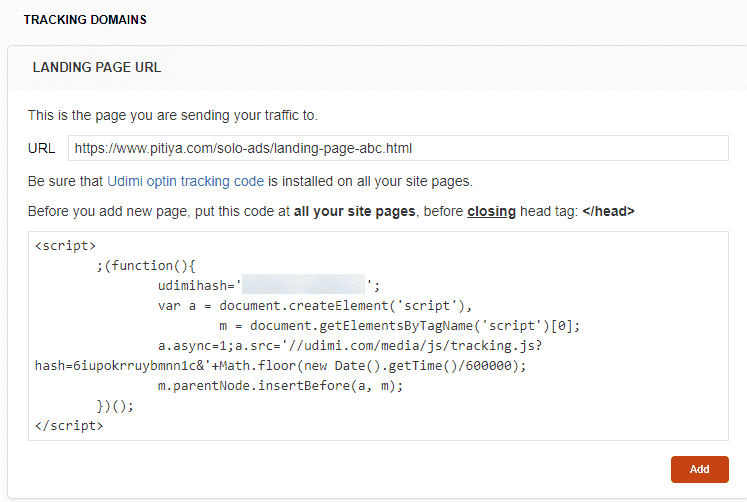Select the URL label
The height and width of the screenshot is (502, 747).
pos(41,149)
